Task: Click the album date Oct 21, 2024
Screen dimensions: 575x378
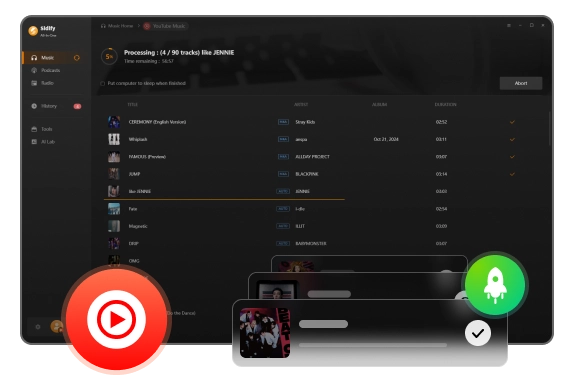Action: [386, 139]
